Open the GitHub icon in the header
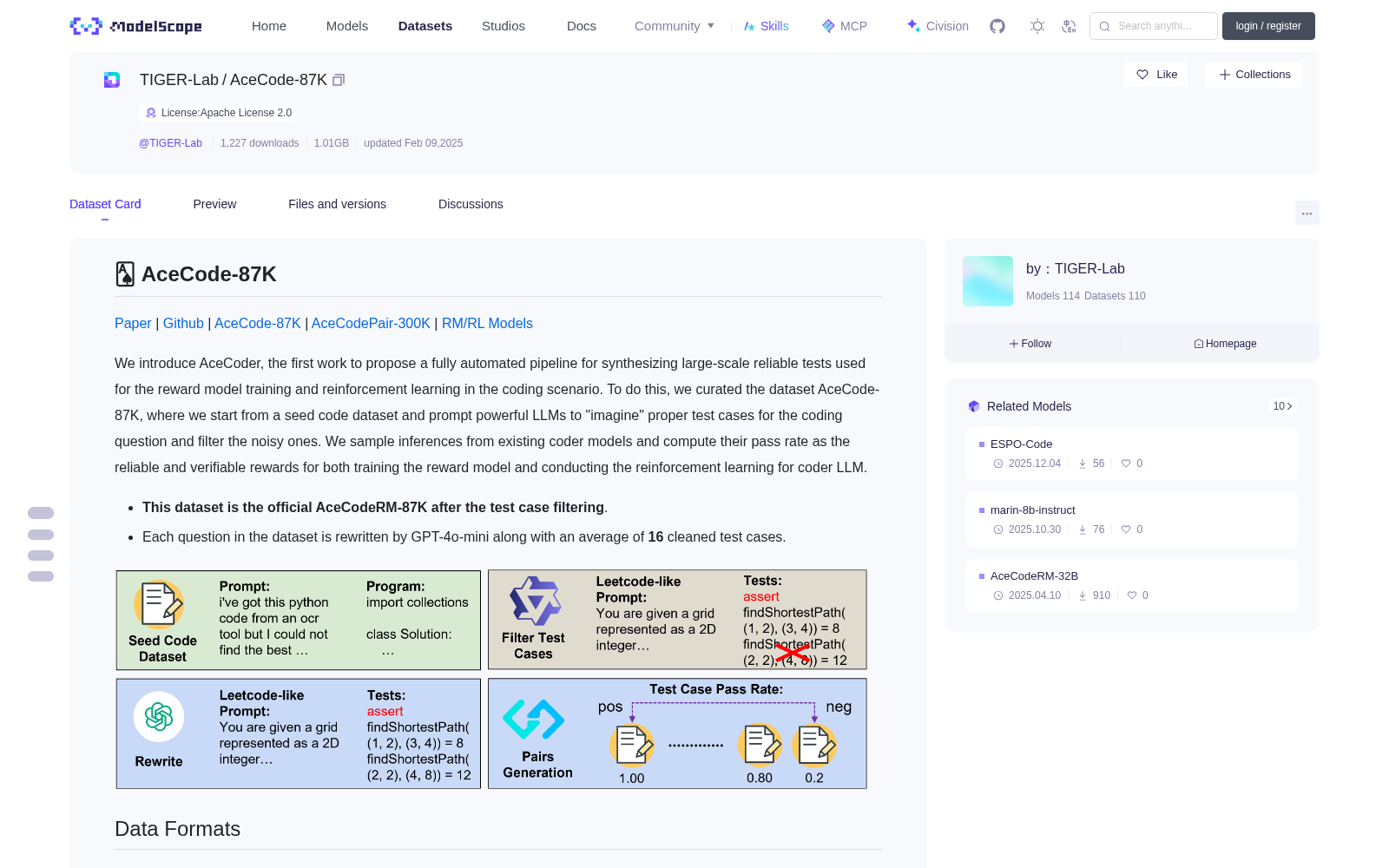1389x868 pixels. pos(997,26)
